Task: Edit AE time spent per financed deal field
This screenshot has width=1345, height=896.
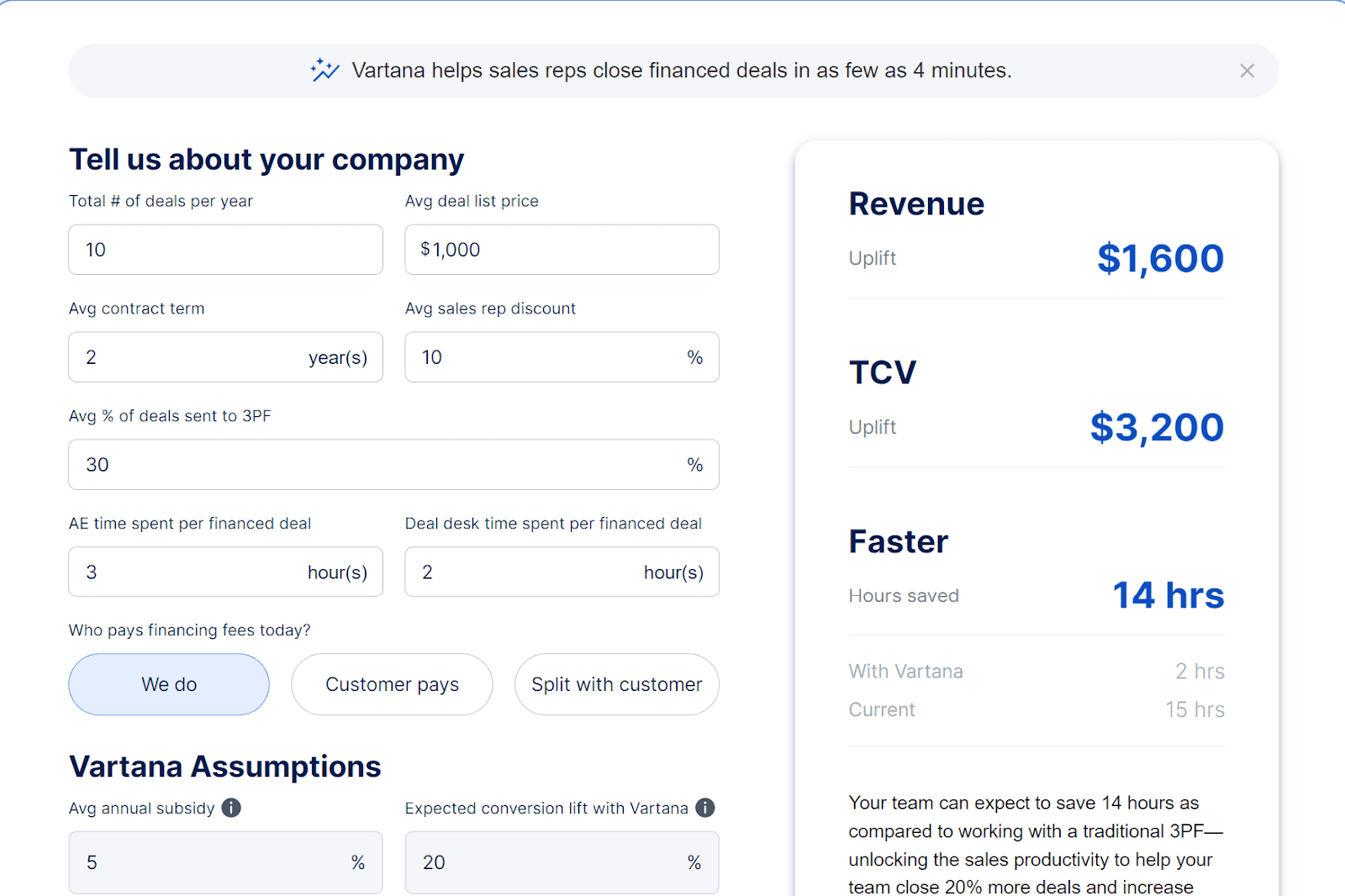Action: (x=225, y=572)
